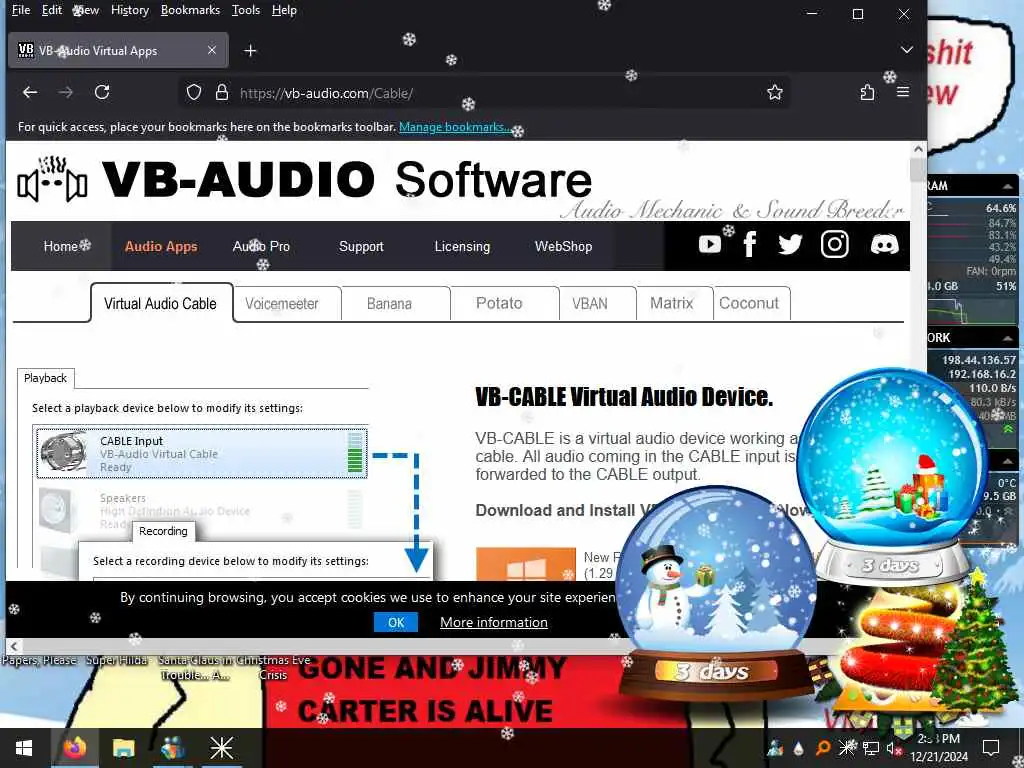
Task: Reload the current page
Action: pyautogui.click(x=102, y=92)
